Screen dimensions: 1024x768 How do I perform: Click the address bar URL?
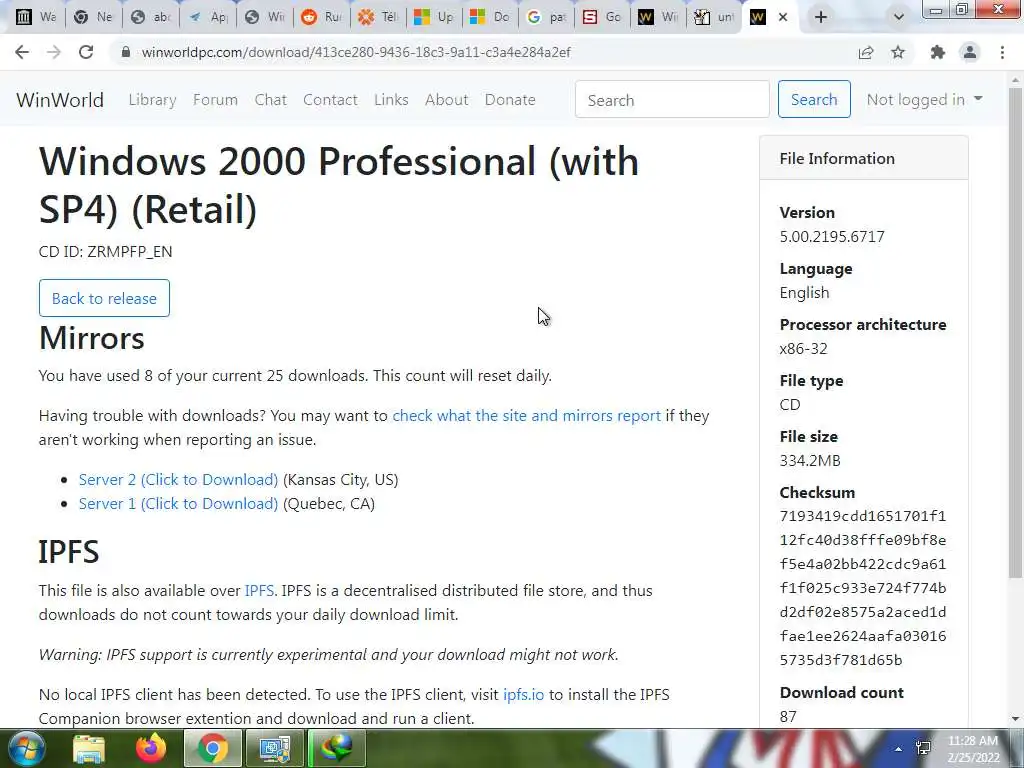coord(356,52)
